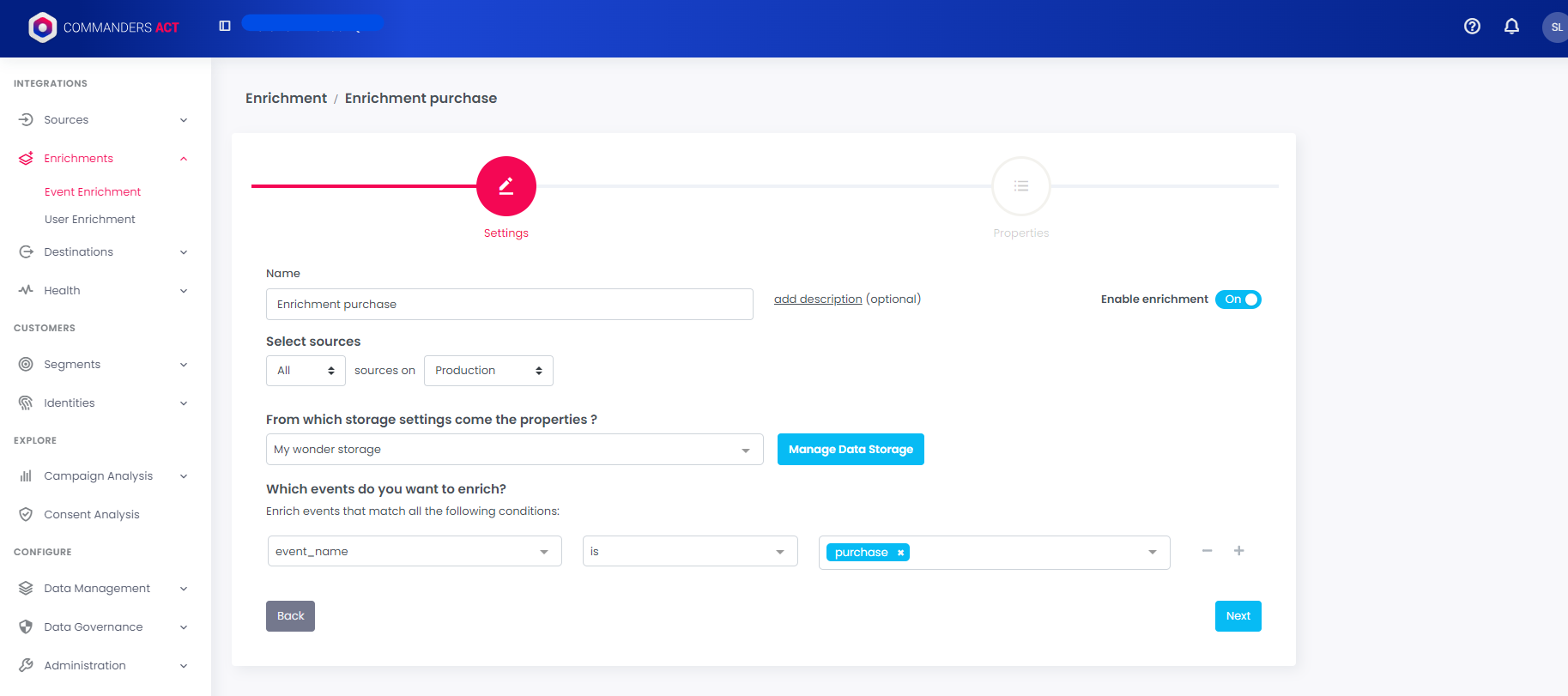This screenshot has width=1568, height=696.
Task: Click the add description link
Action: pyautogui.click(x=817, y=300)
